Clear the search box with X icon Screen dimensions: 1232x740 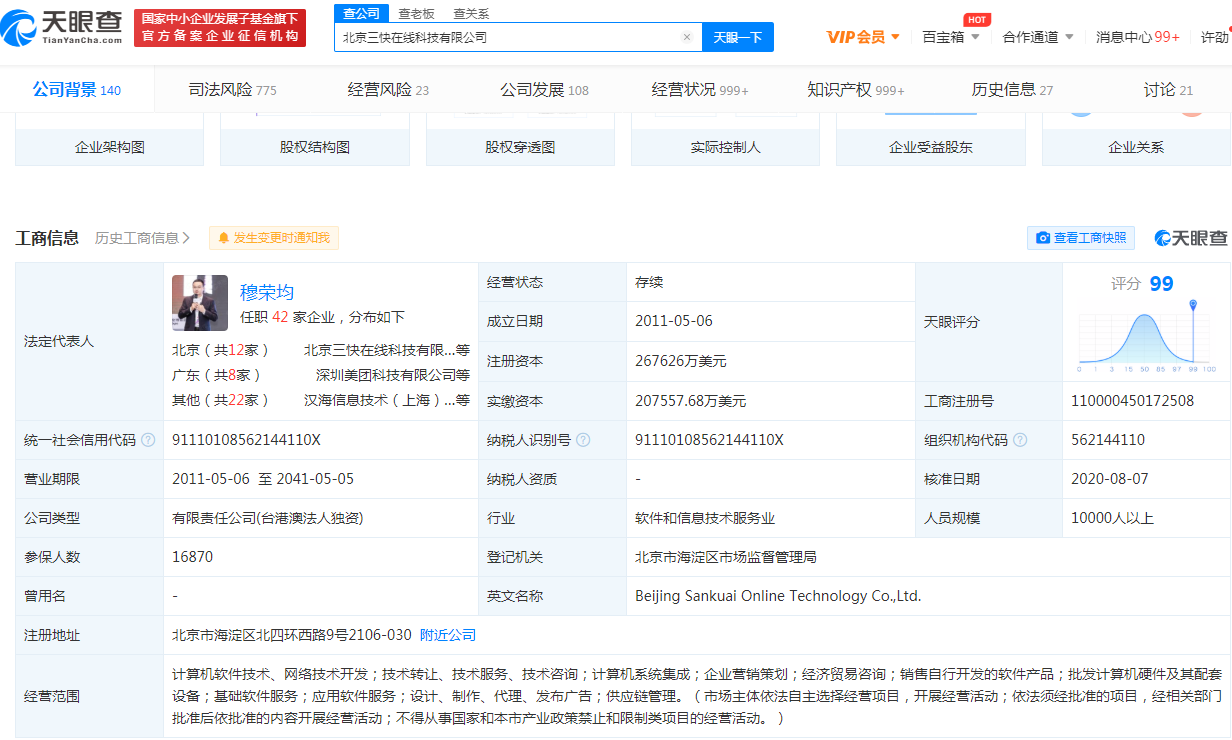click(x=687, y=37)
